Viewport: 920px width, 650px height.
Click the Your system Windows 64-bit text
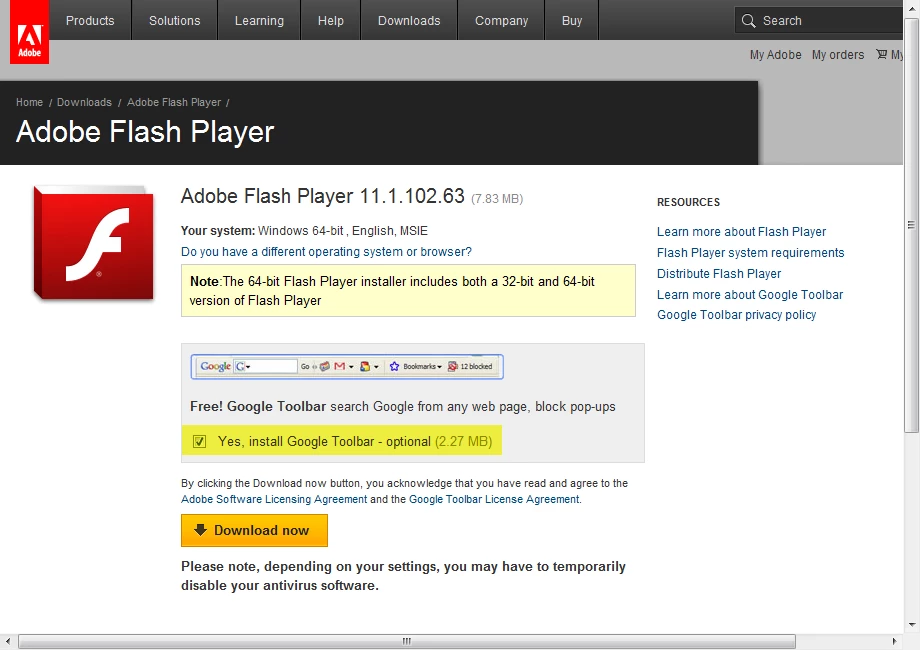click(x=304, y=231)
